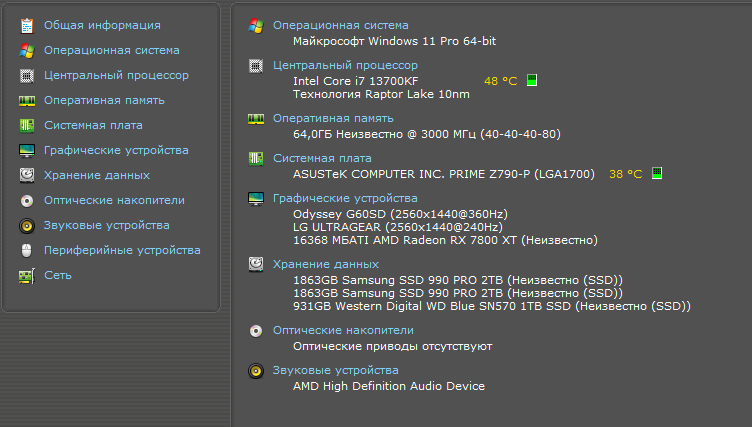Click the mouse icon for Периферийные устройства in sidebar
The image size is (752, 427).
point(27,250)
